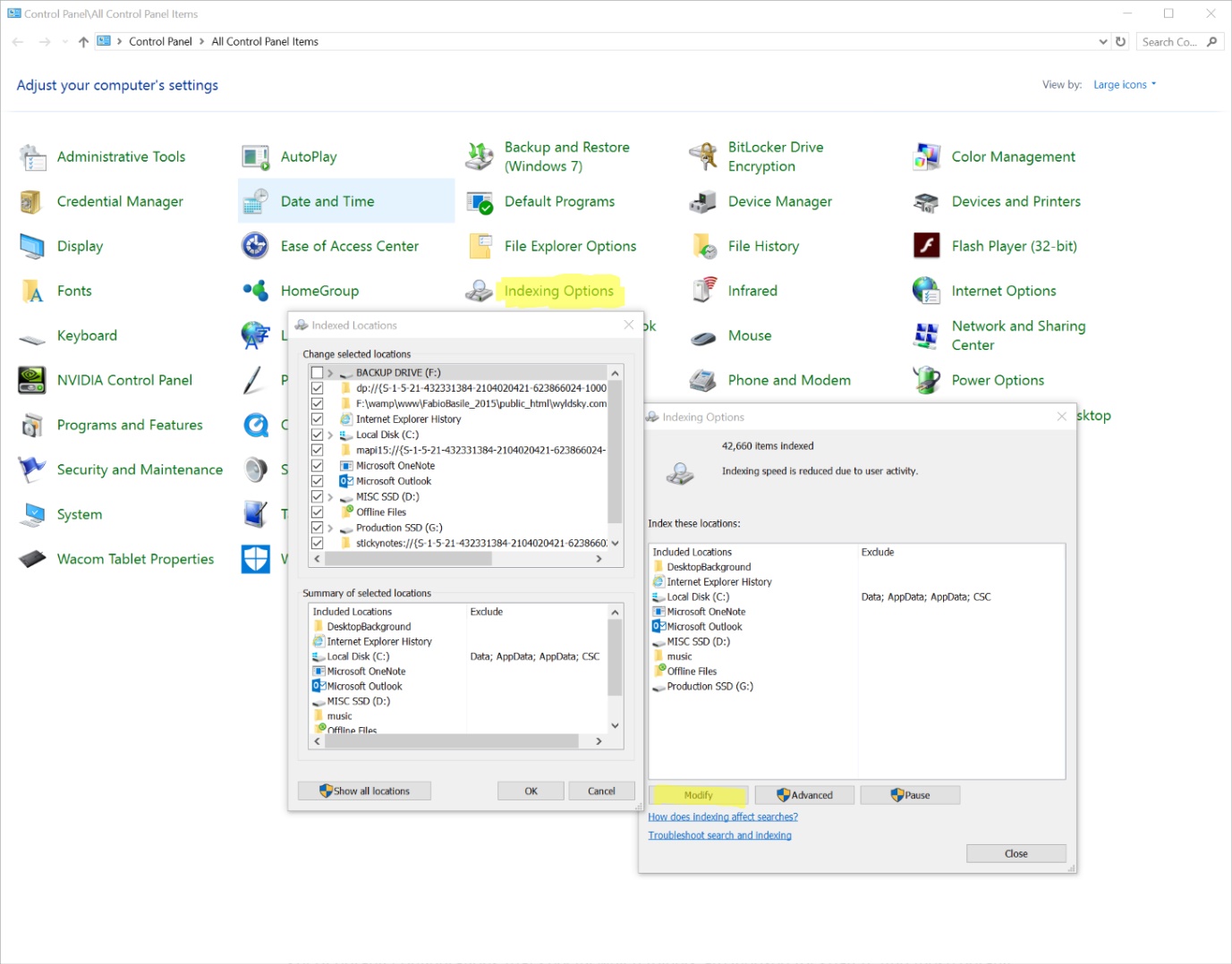This screenshot has width=1232, height=964.
Task: Click the Search Control Panel field
Action: (1180, 42)
